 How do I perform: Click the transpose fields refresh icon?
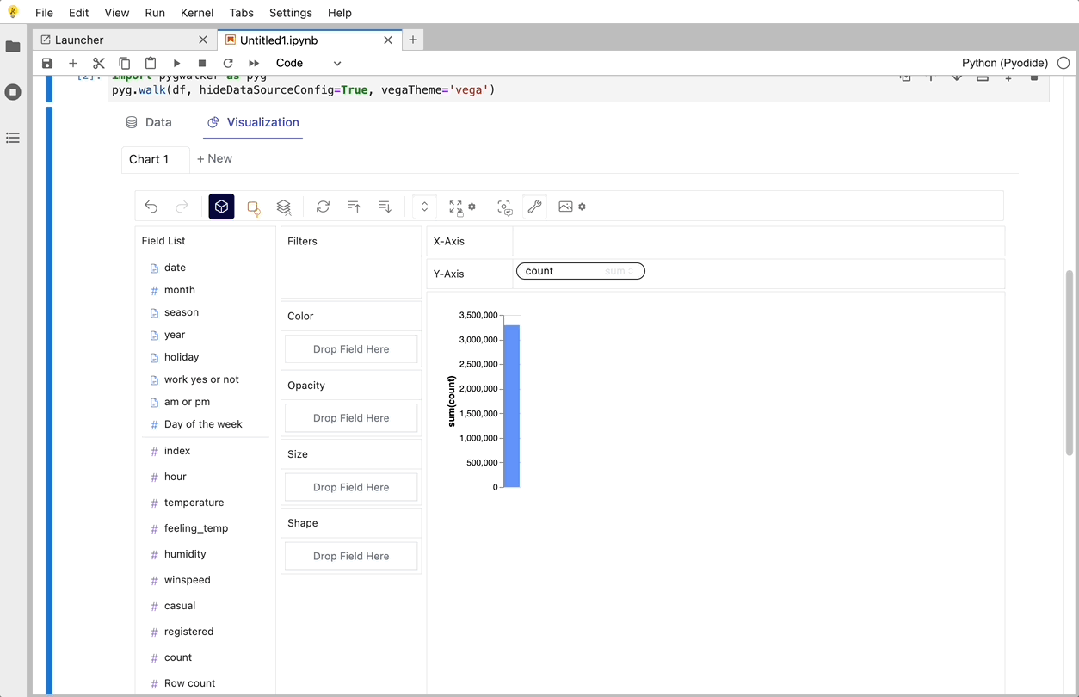tap(323, 206)
